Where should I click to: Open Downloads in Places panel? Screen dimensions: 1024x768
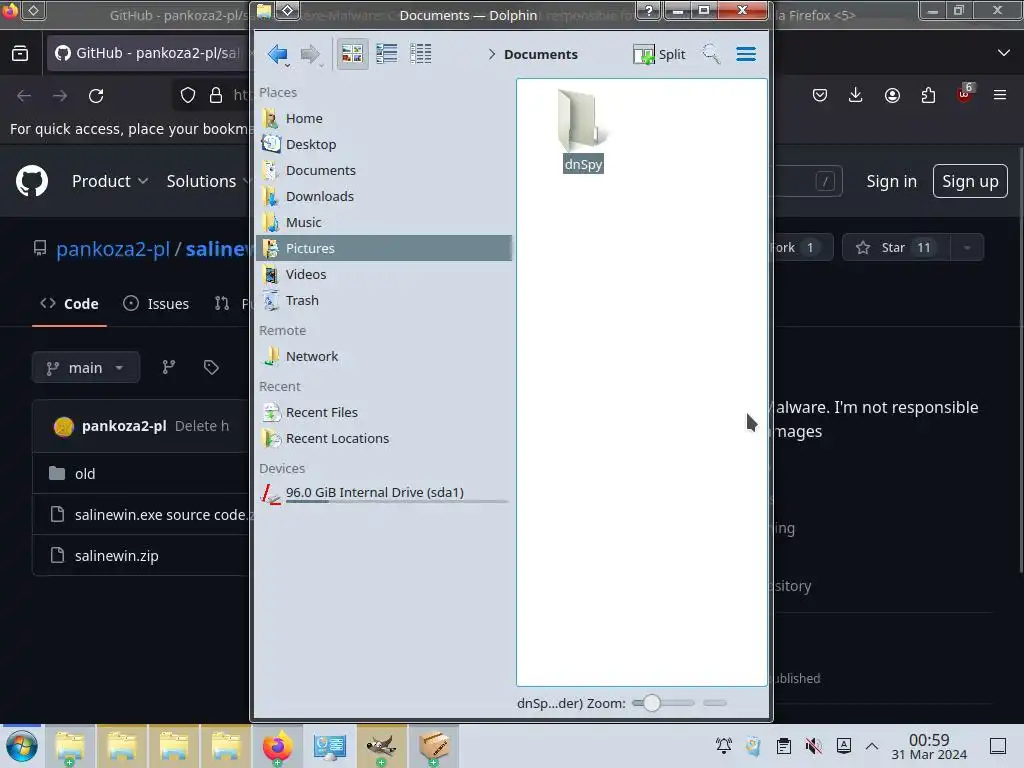point(385,197)
